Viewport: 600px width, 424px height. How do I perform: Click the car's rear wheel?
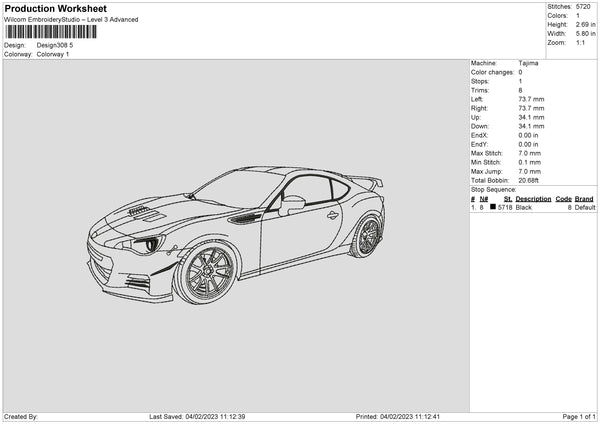367,235
